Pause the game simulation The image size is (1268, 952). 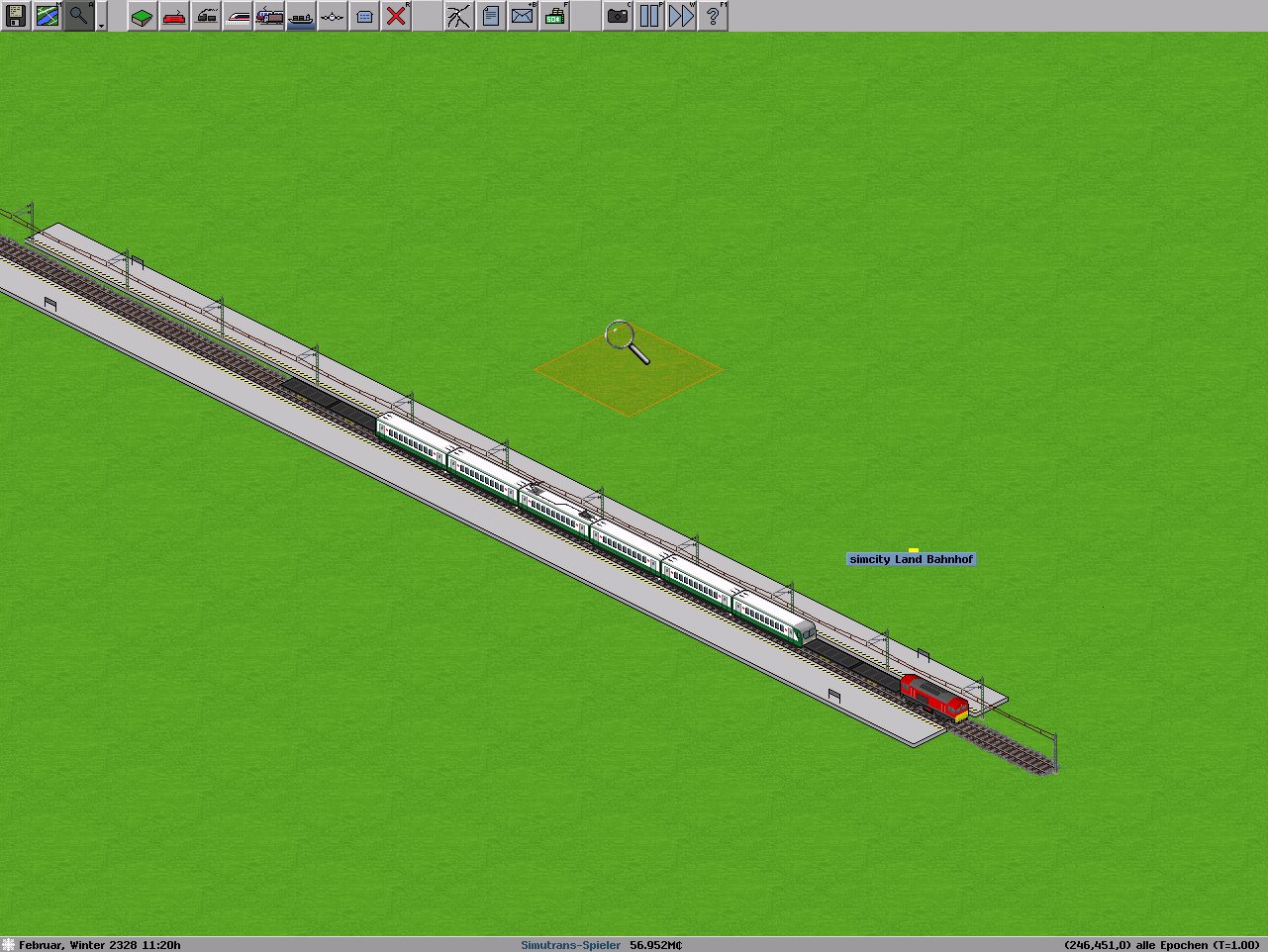(649, 16)
